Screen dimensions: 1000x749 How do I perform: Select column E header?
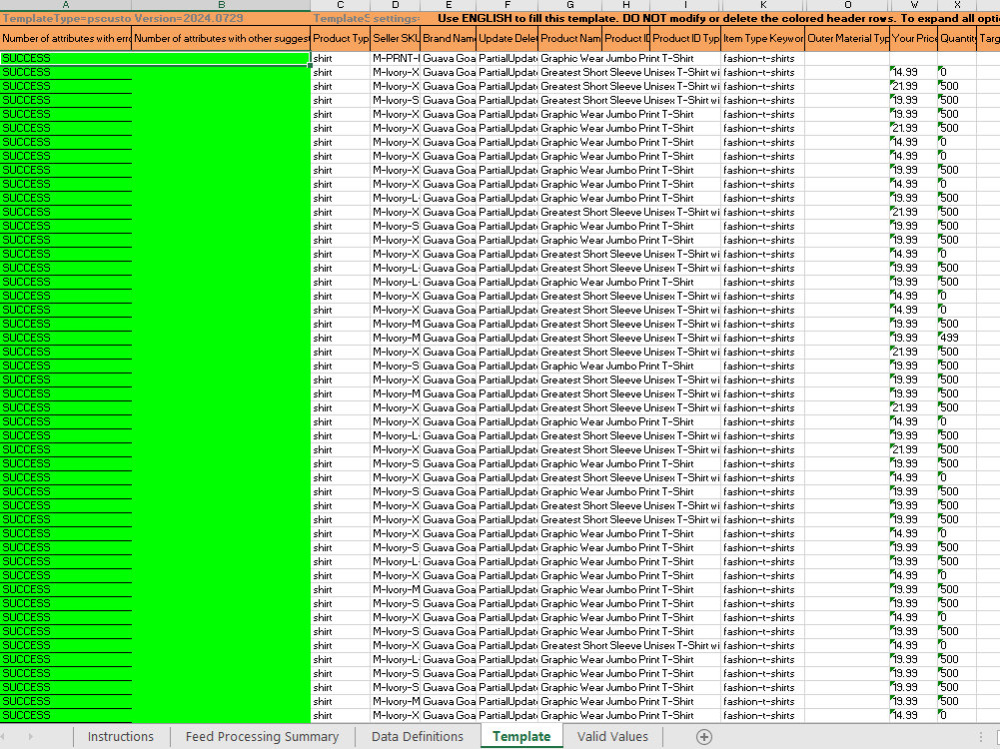pos(448,5)
